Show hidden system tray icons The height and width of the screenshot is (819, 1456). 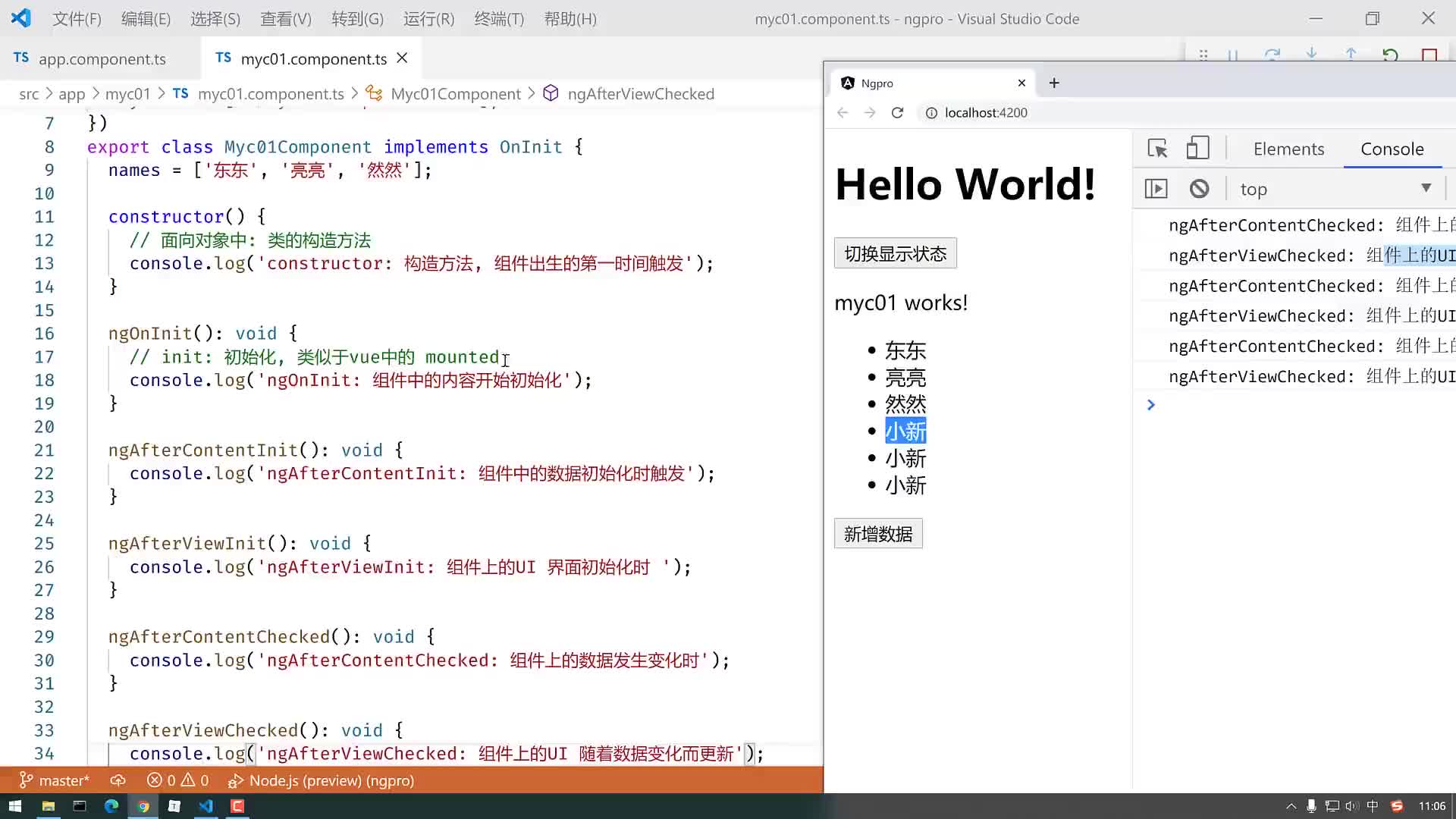(1291, 806)
